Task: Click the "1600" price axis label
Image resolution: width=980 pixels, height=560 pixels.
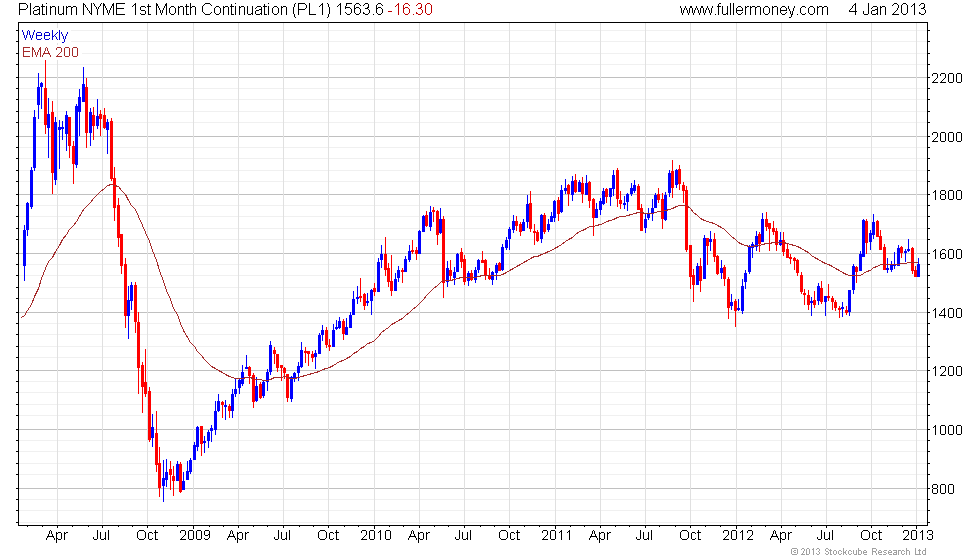Action: point(946,254)
